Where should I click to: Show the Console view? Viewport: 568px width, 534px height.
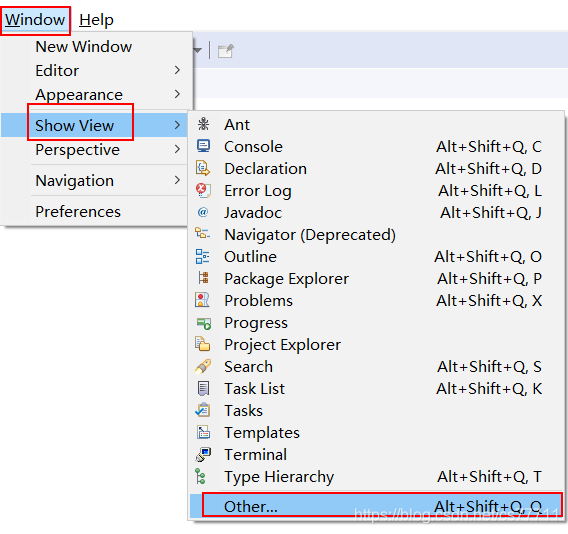tap(377, 146)
